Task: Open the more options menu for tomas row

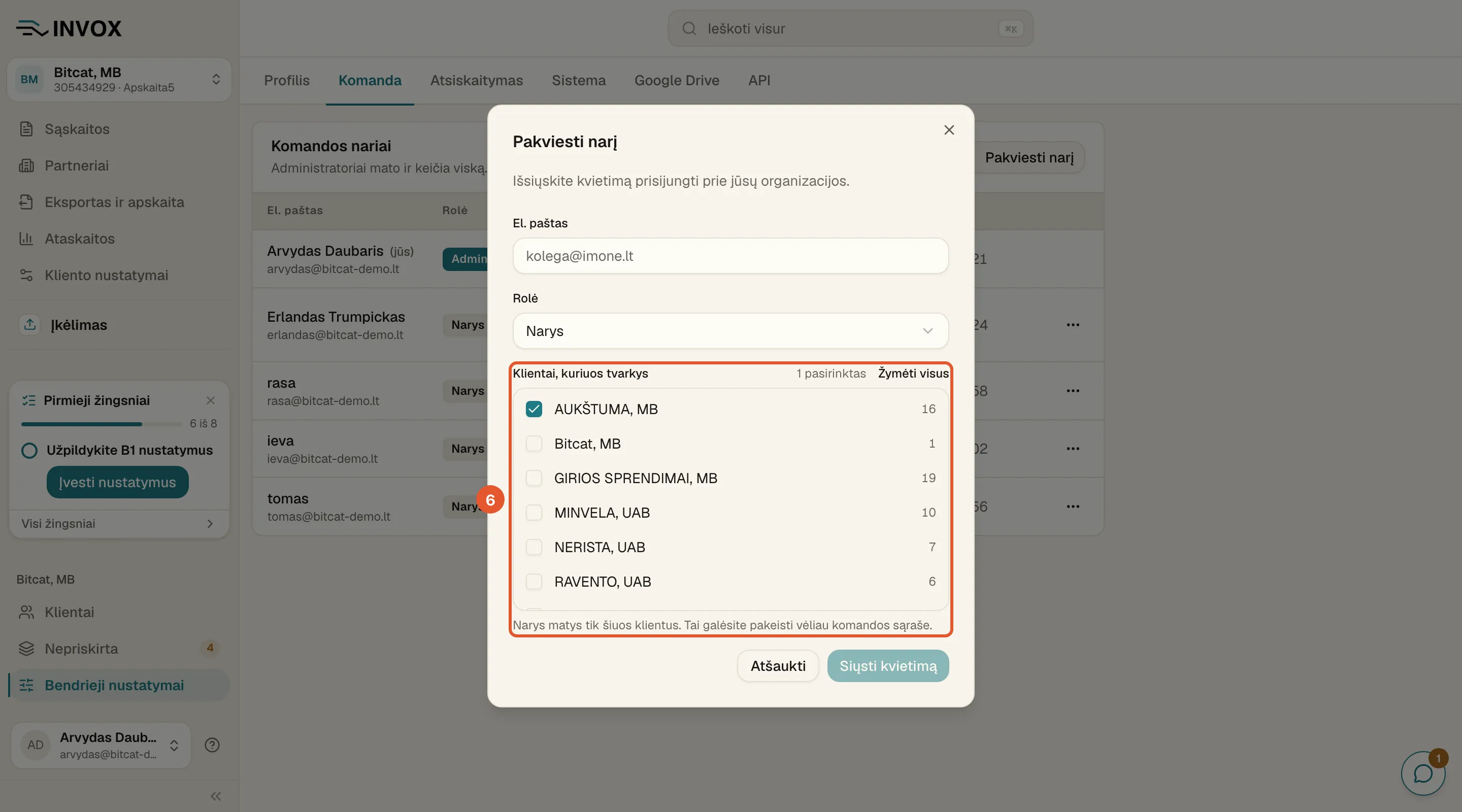Action: point(1073,506)
